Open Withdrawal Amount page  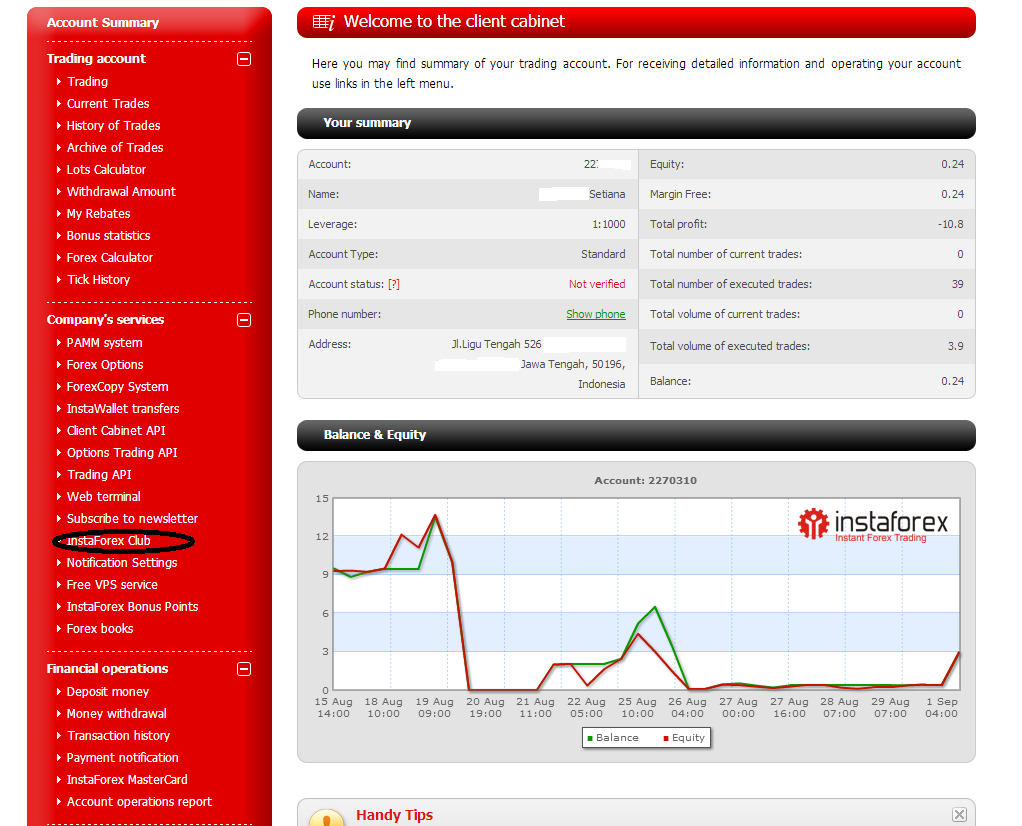click(121, 192)
